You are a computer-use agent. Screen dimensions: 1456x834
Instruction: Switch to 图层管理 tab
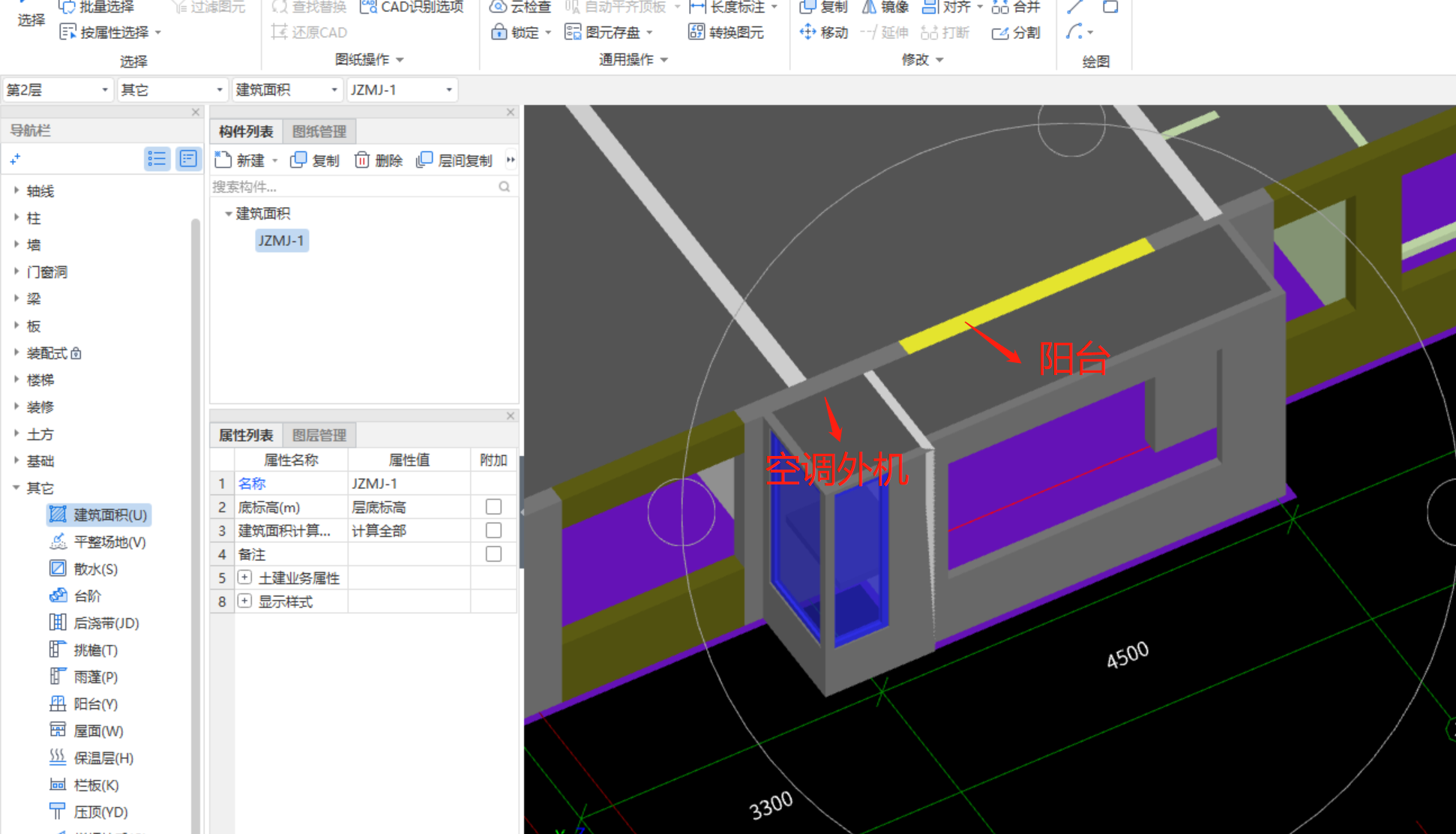tap(319, 435)
